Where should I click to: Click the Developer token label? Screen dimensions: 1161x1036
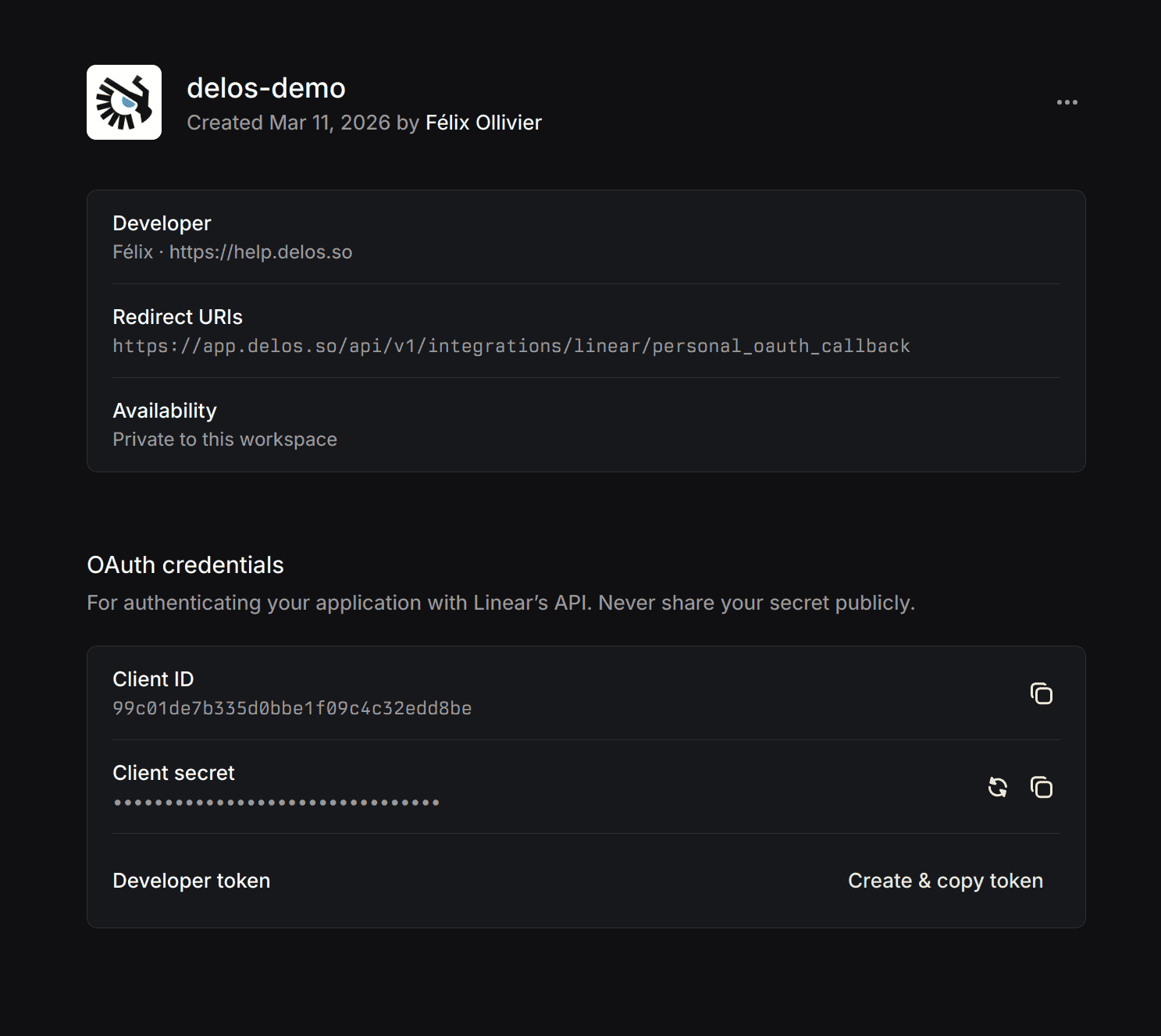coord(191,881)
